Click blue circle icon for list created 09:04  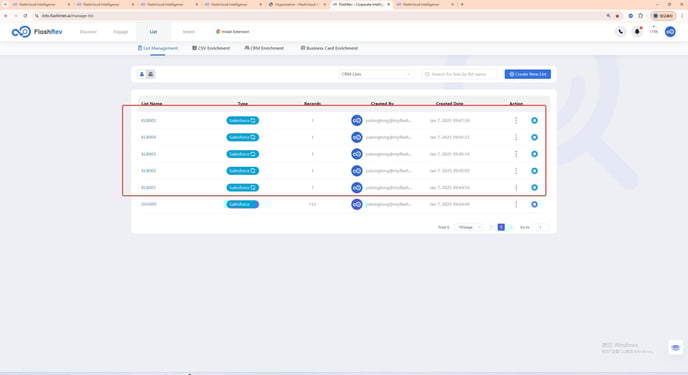(x=534, y=204)
